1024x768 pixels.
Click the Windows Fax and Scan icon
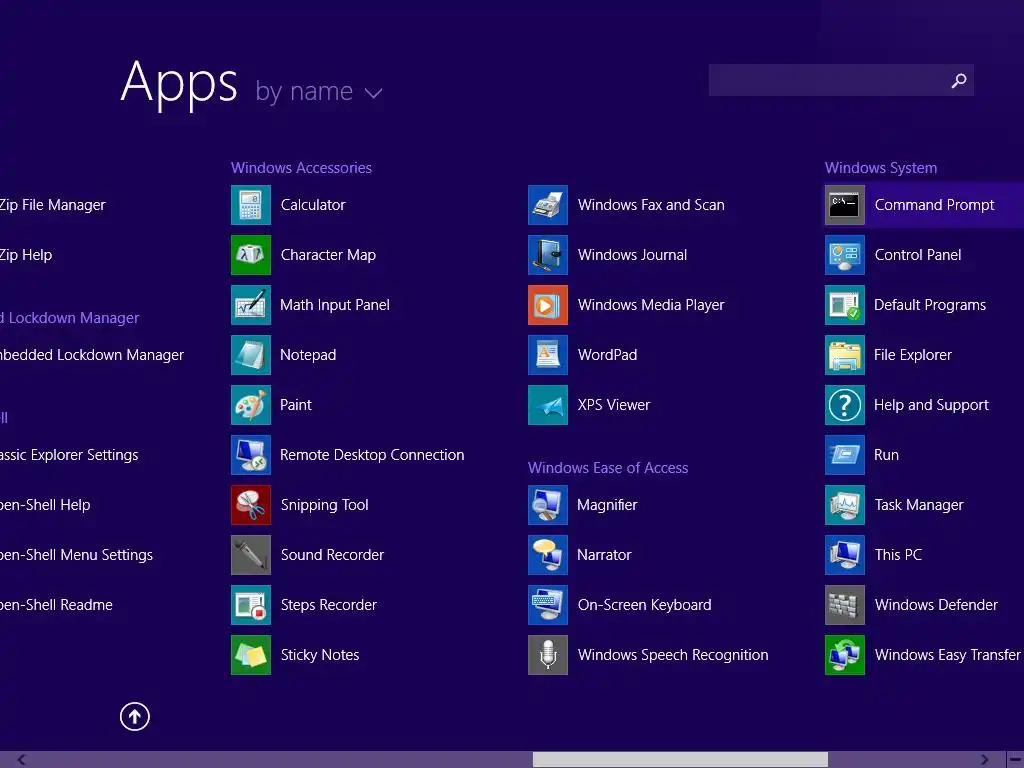[x=548, y=205]
